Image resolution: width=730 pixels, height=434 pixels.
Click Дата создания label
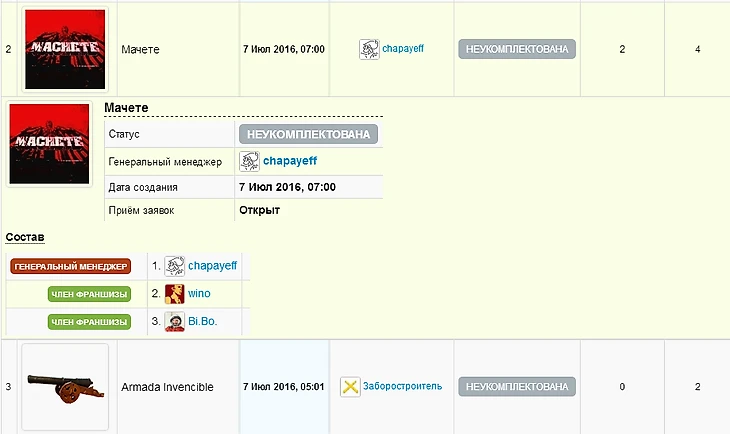[143, 187]
